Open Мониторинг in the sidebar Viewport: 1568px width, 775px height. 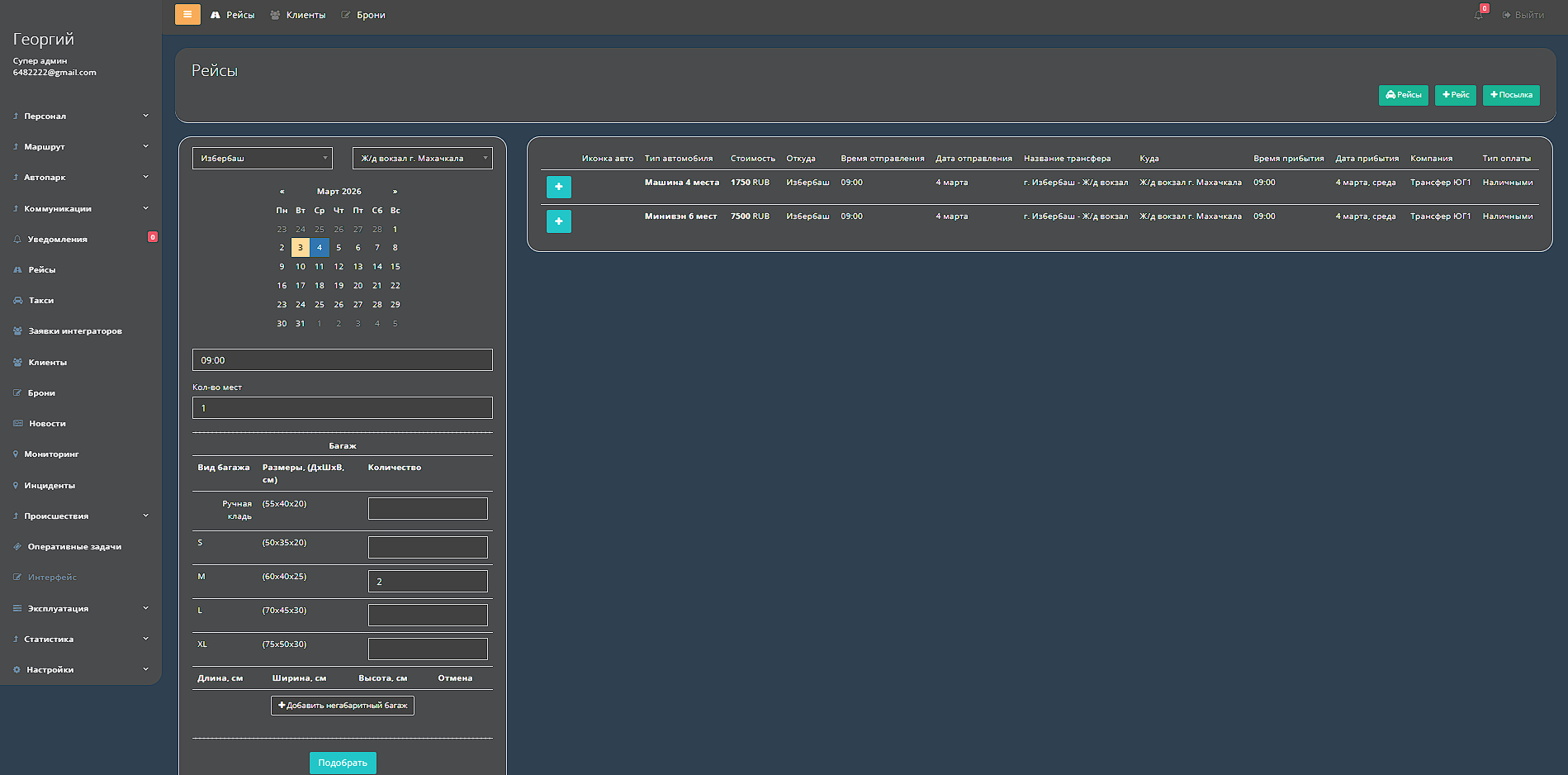click(x=51, y=454)
